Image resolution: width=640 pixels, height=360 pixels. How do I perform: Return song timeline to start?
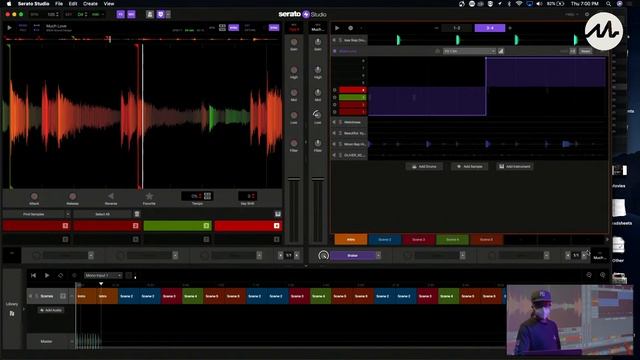[33, 276]
